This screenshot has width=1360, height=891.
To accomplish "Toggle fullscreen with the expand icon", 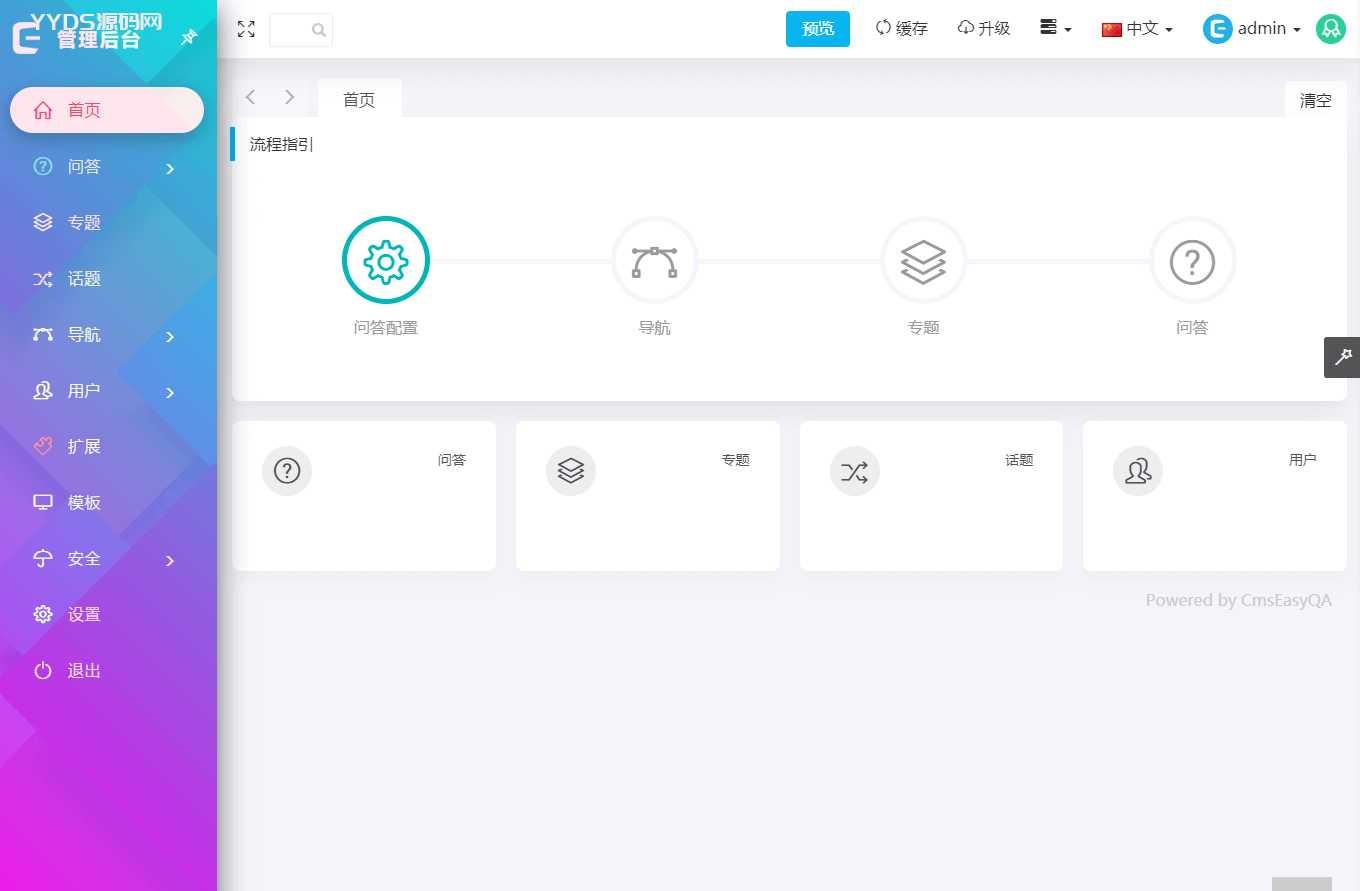I will point(246,29).
